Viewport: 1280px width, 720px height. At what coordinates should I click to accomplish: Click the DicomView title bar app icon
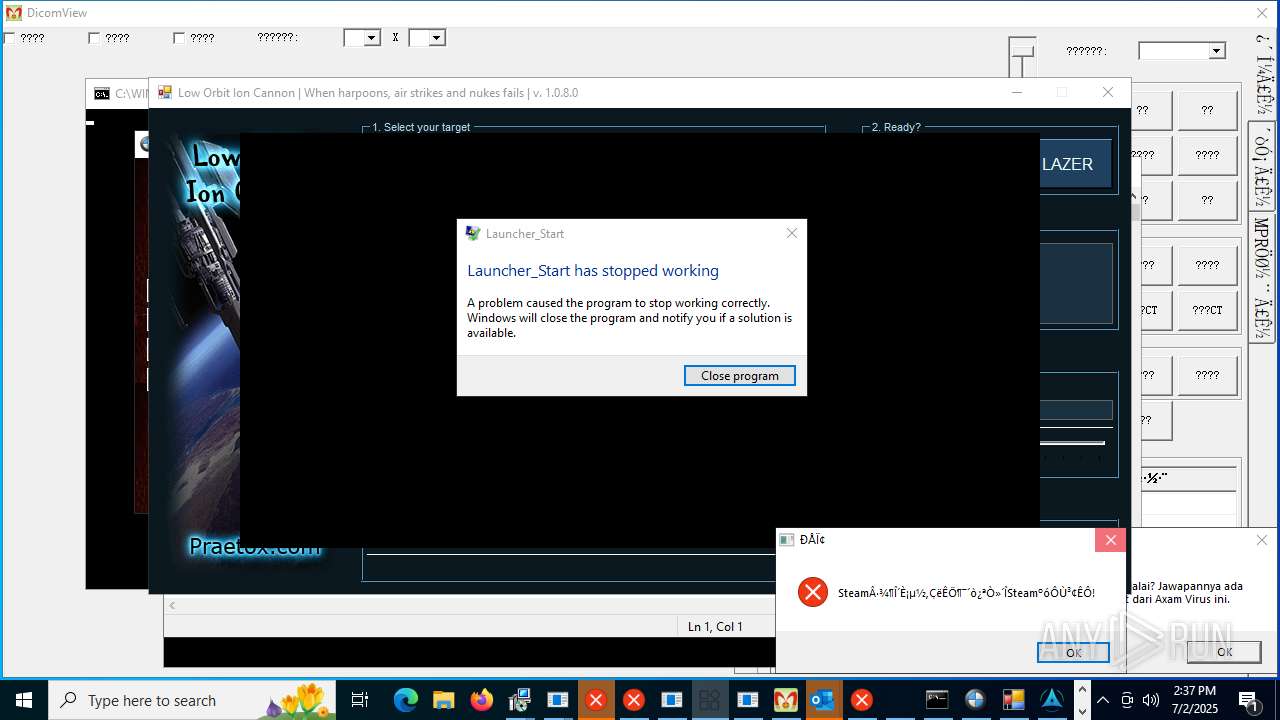(14, 13)
